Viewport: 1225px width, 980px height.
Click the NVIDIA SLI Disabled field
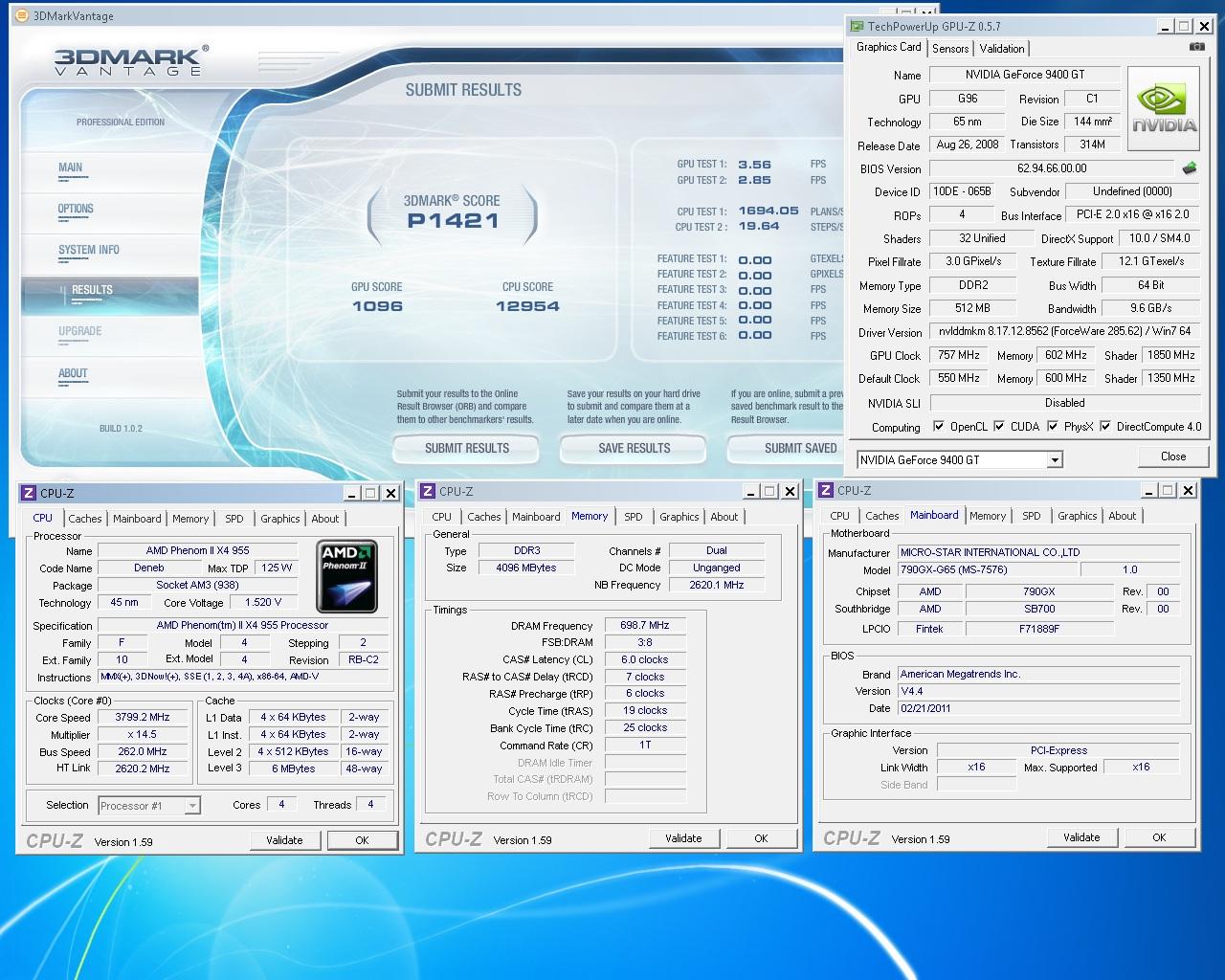[x=1064, y=403]
